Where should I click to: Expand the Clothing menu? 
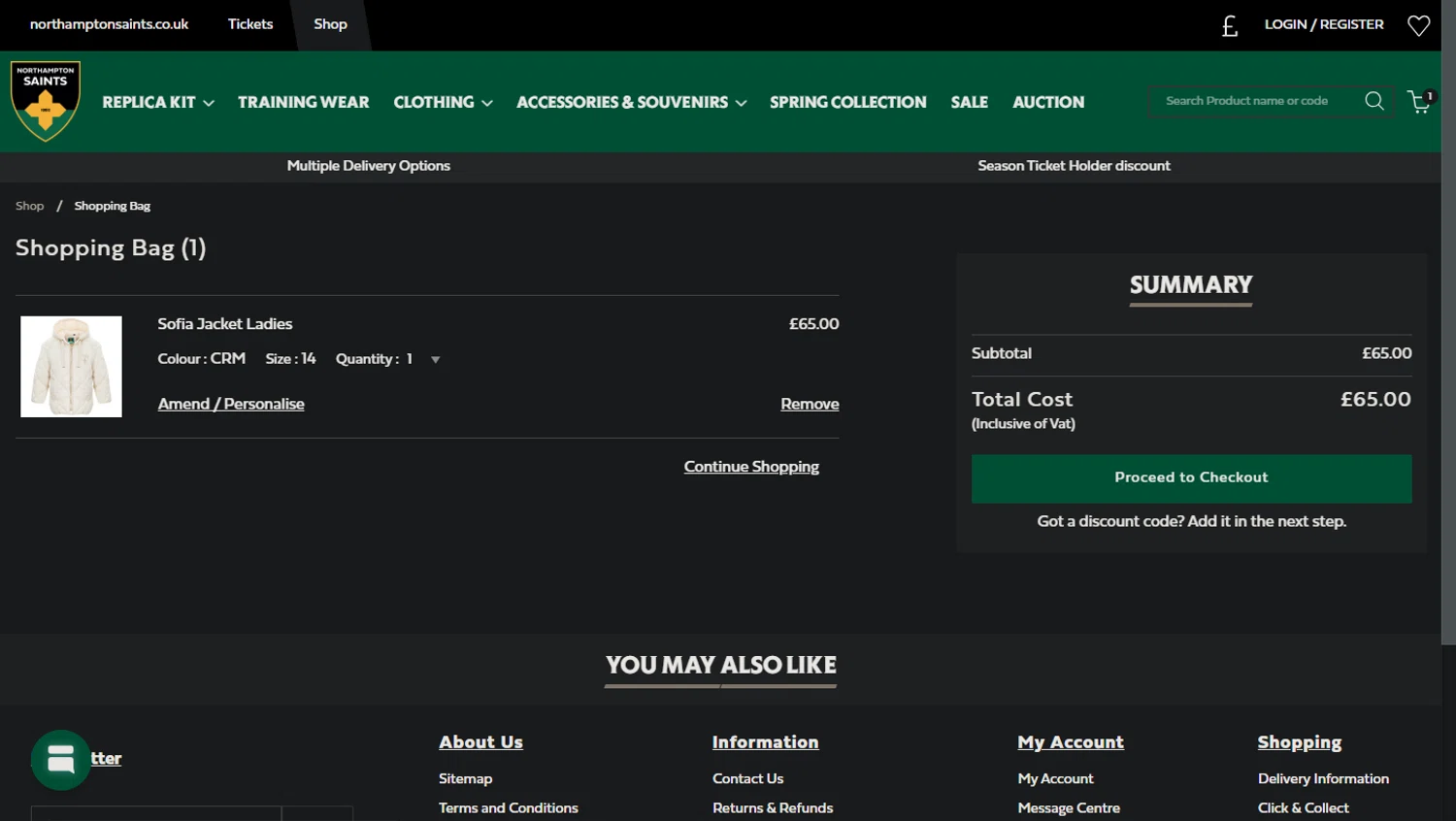(443, 102)
